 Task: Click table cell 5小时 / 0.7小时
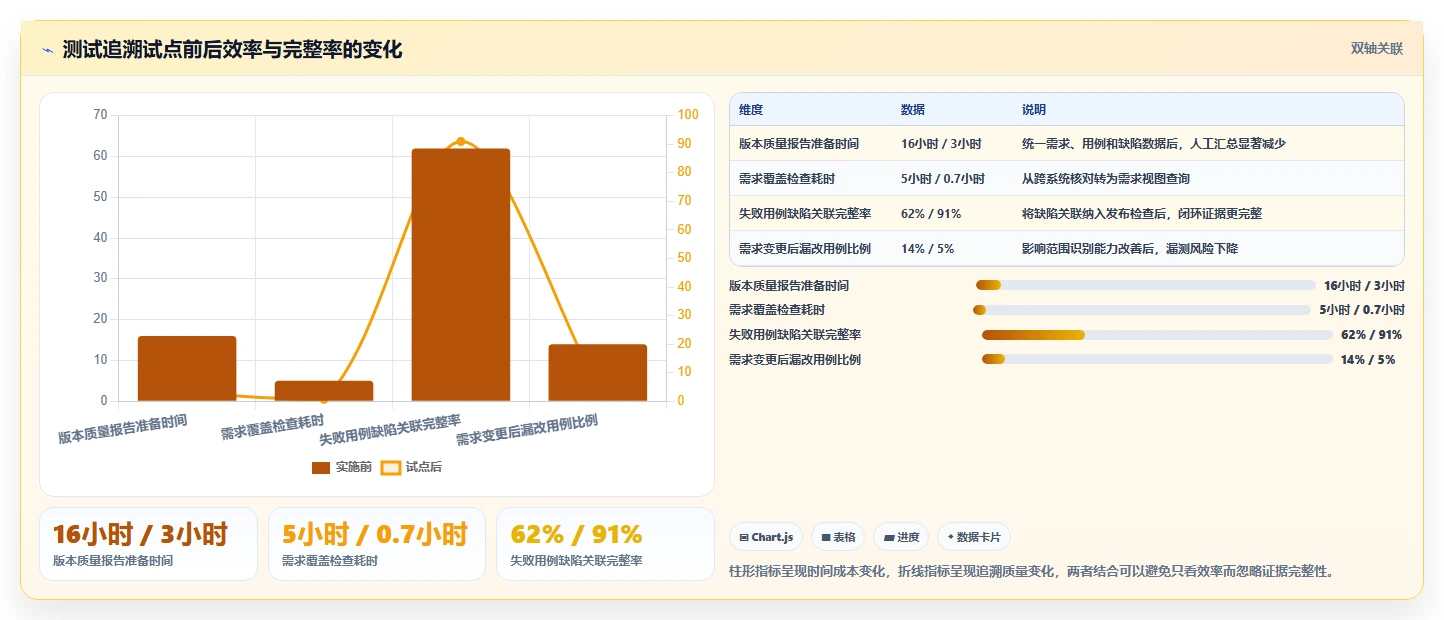click(x=943, y=179)
